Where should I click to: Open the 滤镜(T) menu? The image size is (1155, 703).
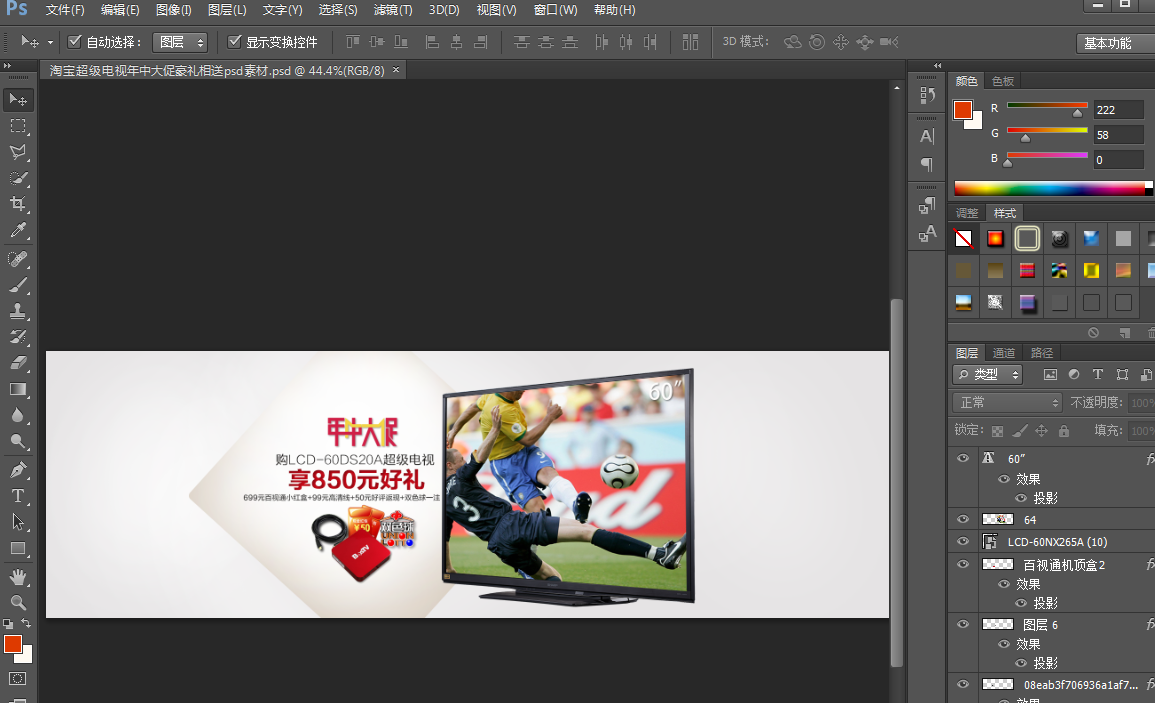tap(393, 10)
